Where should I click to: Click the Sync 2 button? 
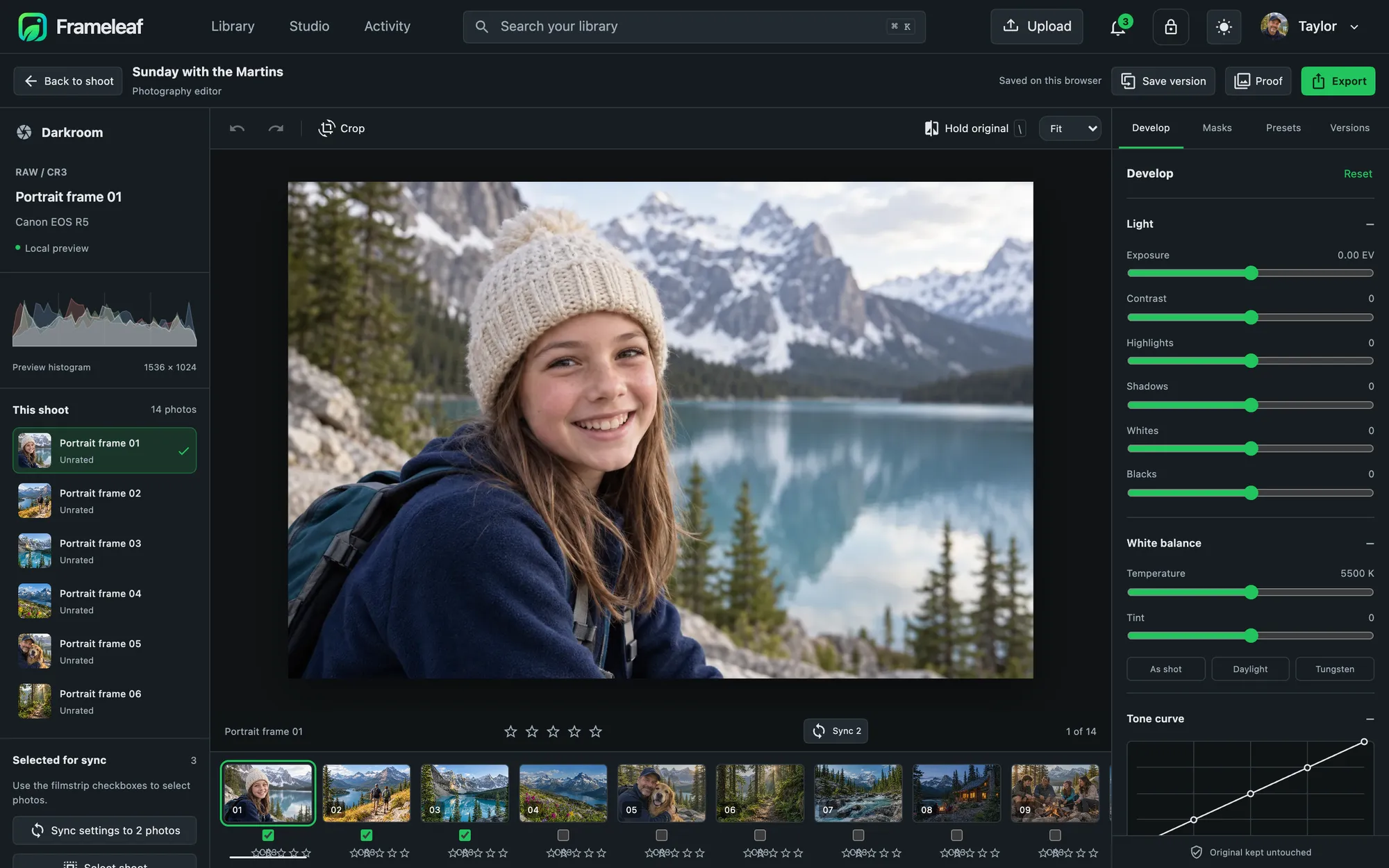[835, 731]
